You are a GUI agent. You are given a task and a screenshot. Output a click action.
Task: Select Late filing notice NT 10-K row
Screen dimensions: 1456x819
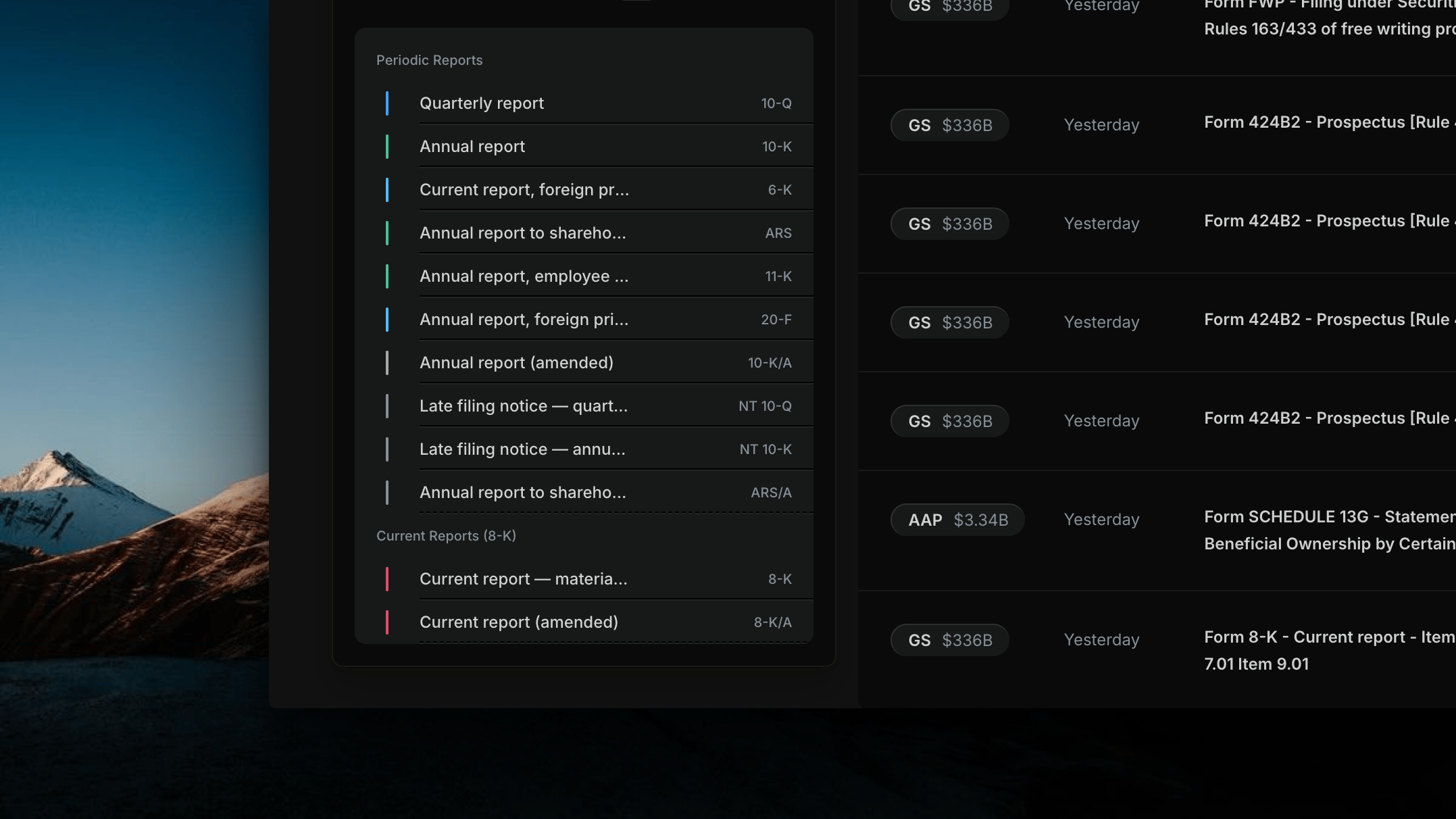[584, 449]
